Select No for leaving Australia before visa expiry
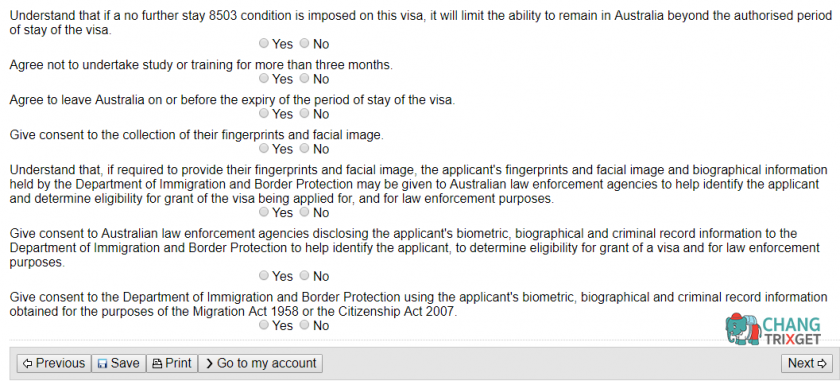The image size is (840, 381). tap(304, 113)
